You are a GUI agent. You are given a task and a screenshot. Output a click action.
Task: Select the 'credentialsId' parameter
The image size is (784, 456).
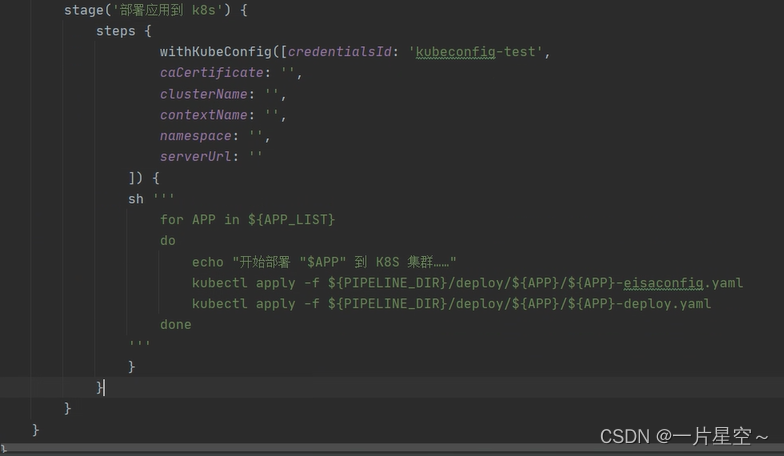tap(340, 52)
